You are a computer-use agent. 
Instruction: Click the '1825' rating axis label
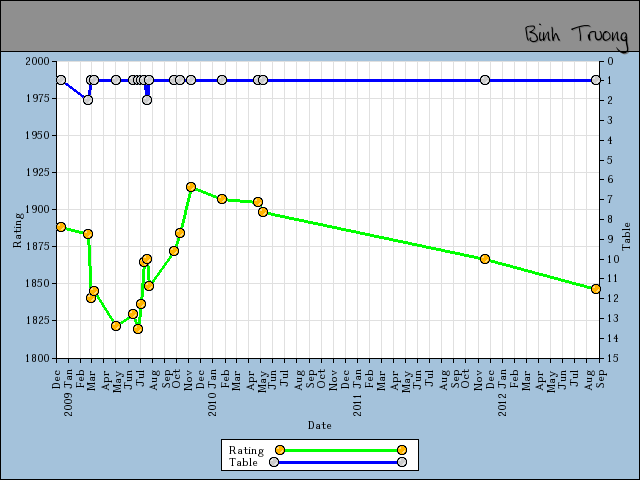(x=37, y=320)
